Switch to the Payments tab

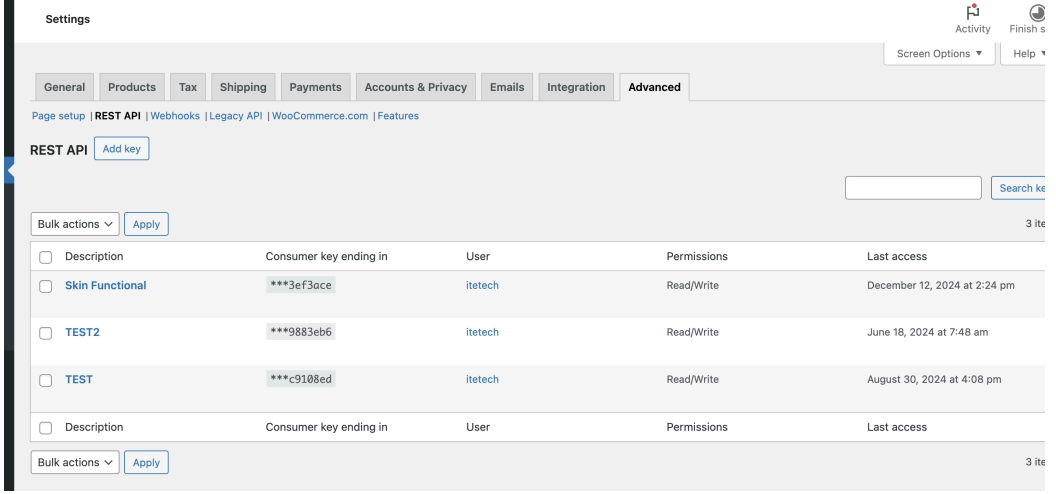(x=315, y=87)
